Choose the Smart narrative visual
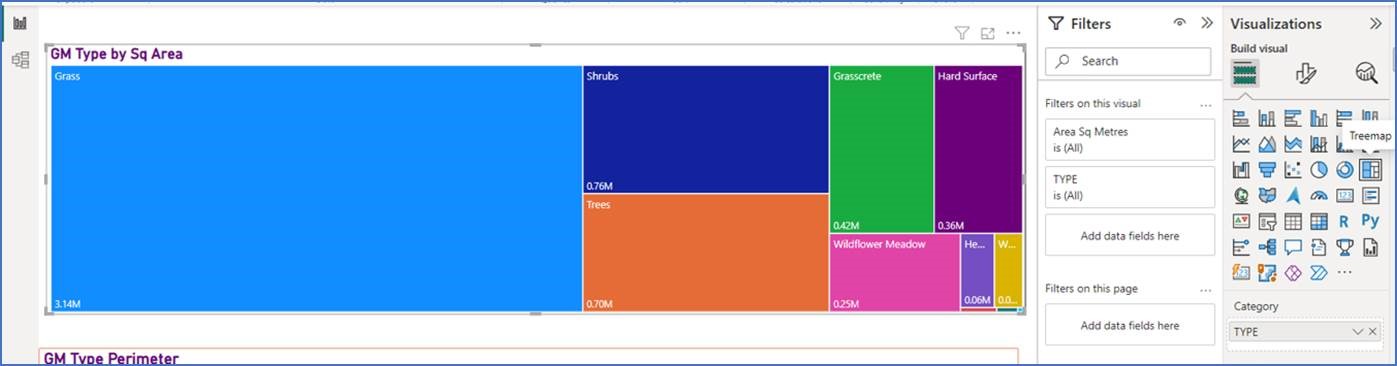The width and height of the screenshot is (1397, 366). (1318, 247)
